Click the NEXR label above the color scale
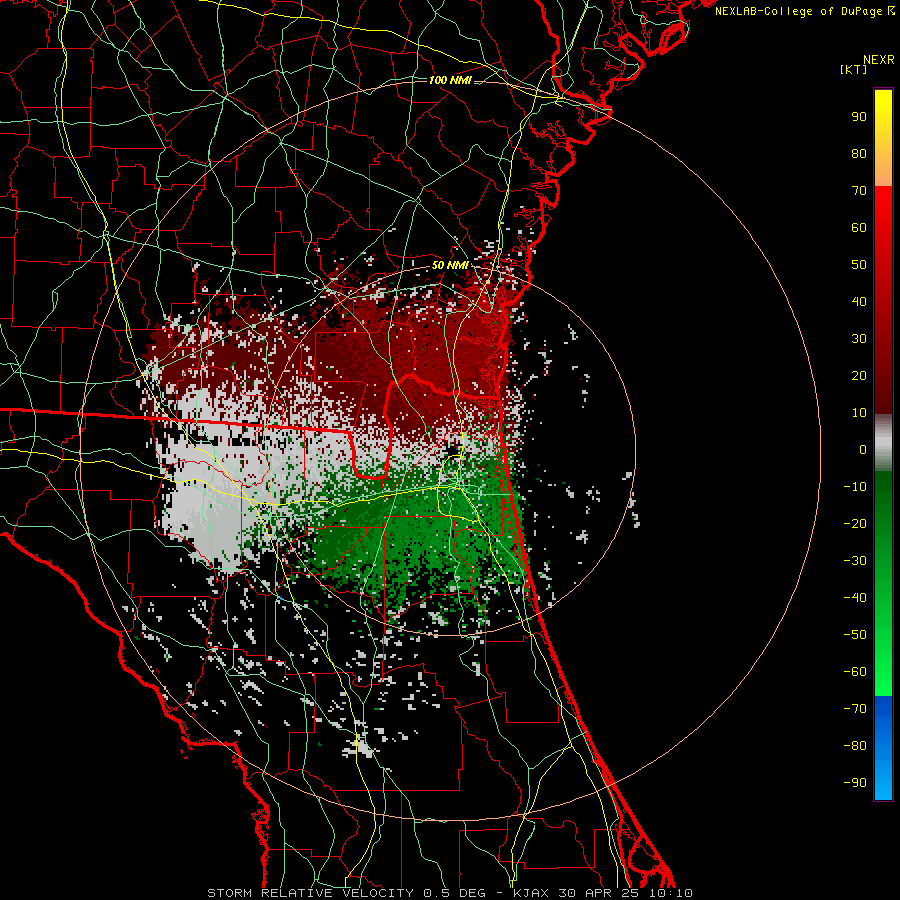The height and width of the screenshot is (900, 900). [x=879, y=60]
